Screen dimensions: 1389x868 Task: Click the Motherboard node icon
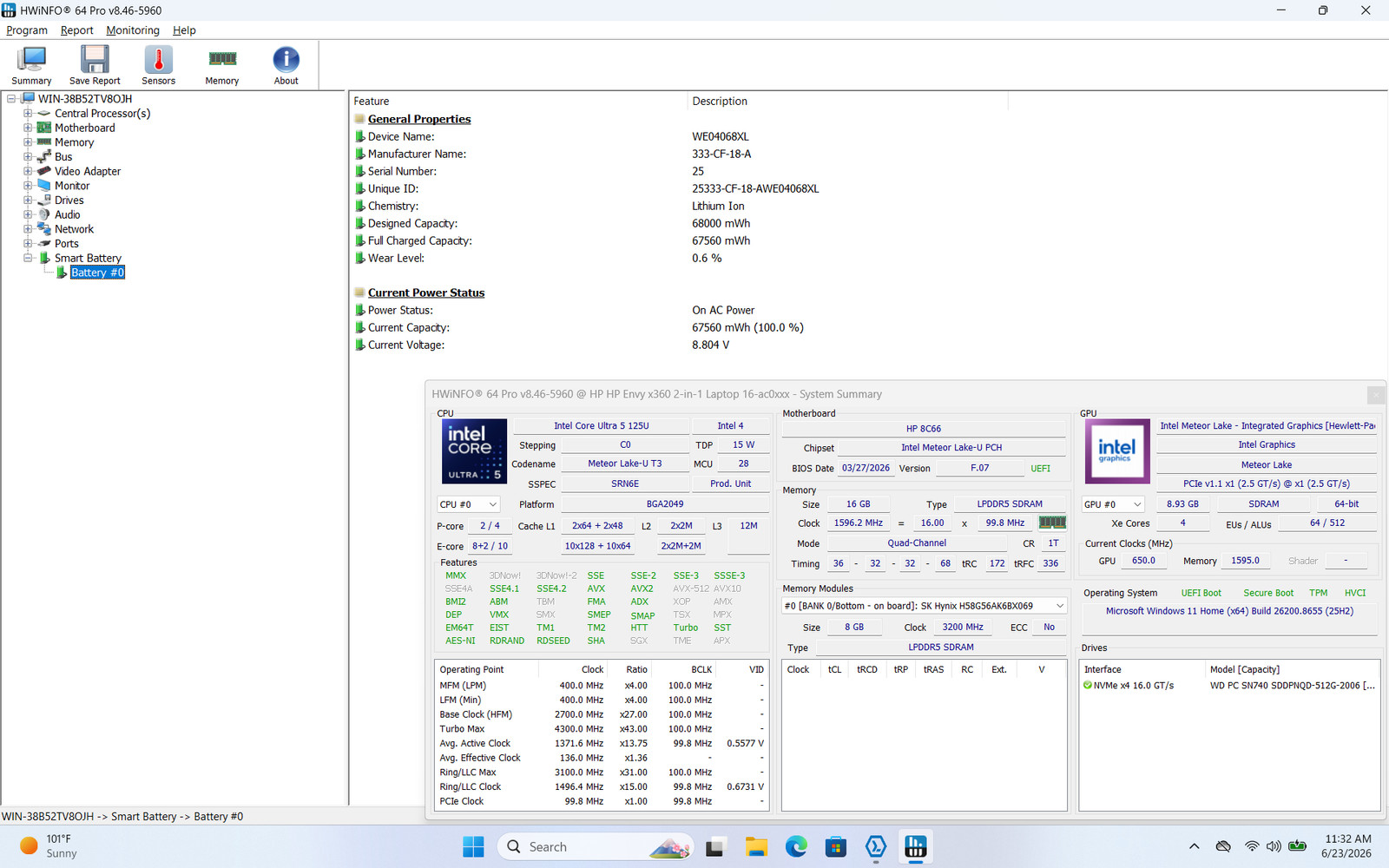[44, 128]
